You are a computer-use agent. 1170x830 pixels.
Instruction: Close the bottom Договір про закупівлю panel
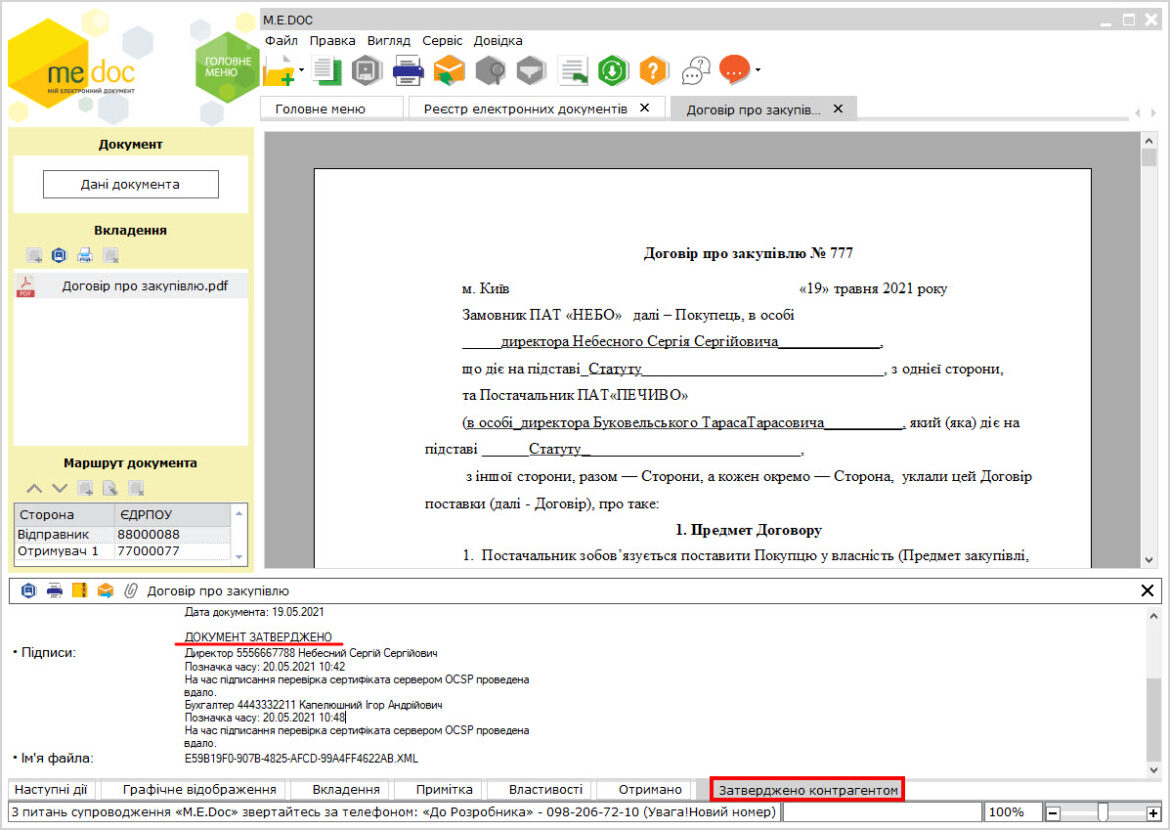pos(1148,591)
